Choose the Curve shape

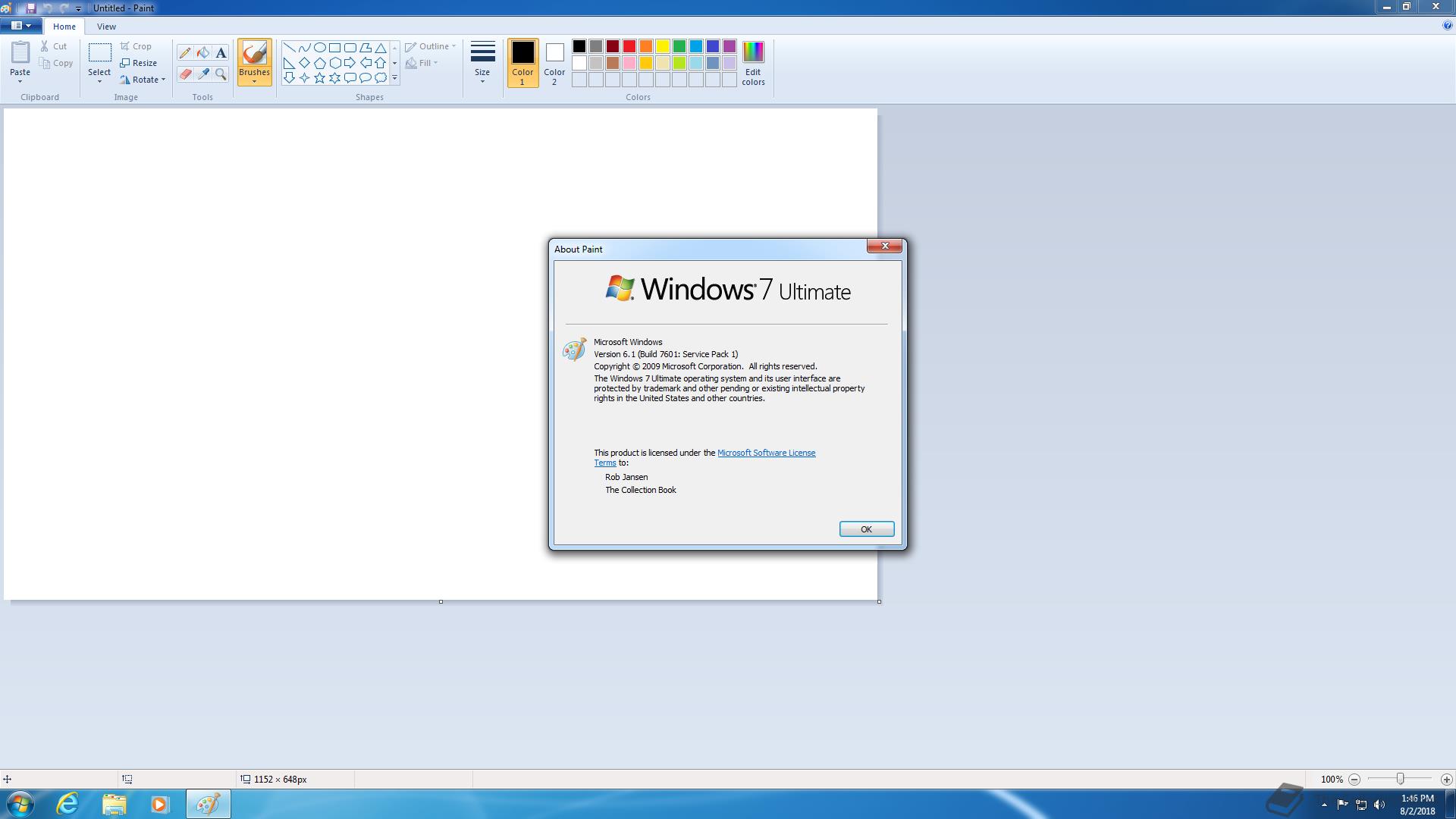pos(304,47)
